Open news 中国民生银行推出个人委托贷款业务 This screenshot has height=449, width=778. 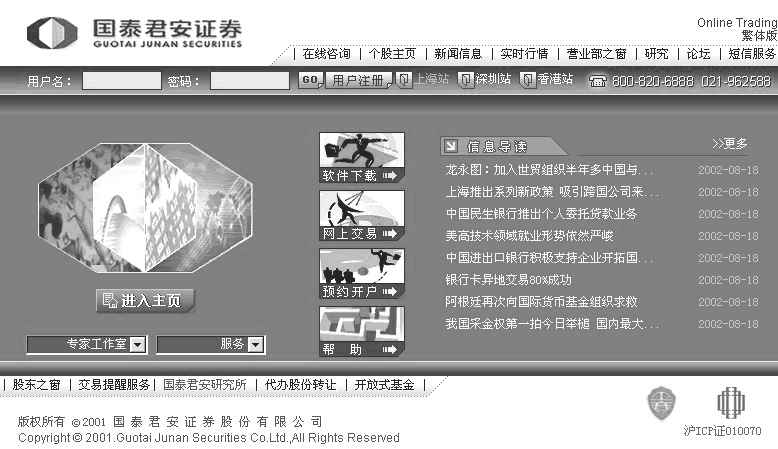point(541,214)
